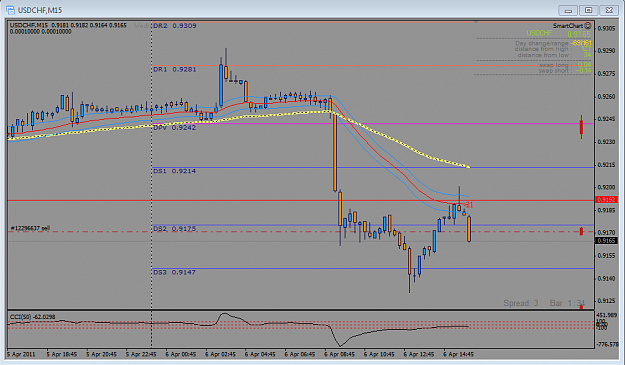The image size is (625, 365).
Task: Click the distance from high readout
Action: click(x=553, y=49)
